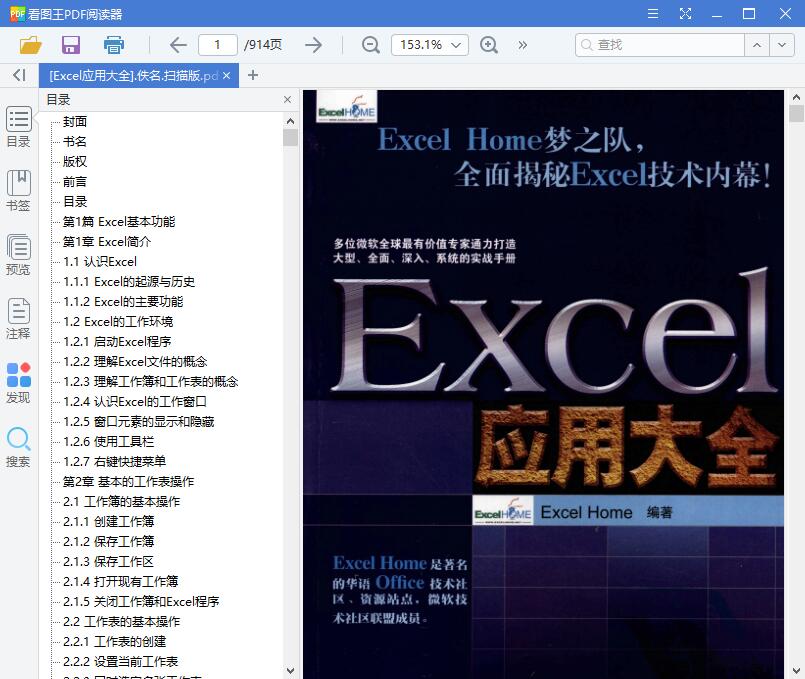Close the Excel应用大全 PDF tab
805x679 pixels.
(x=226, y=75)
